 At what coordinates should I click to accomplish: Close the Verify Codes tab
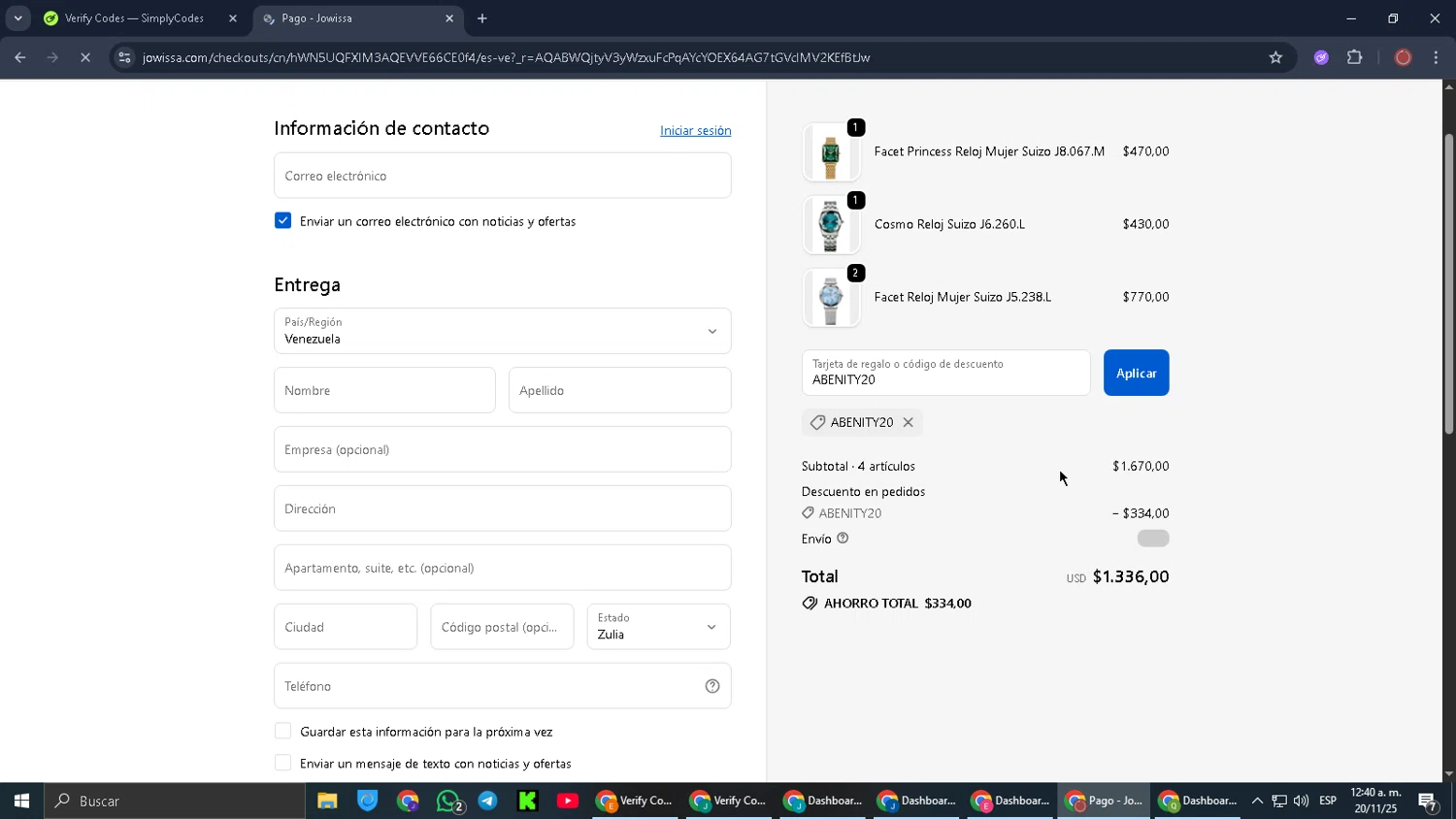pos(232,18)
